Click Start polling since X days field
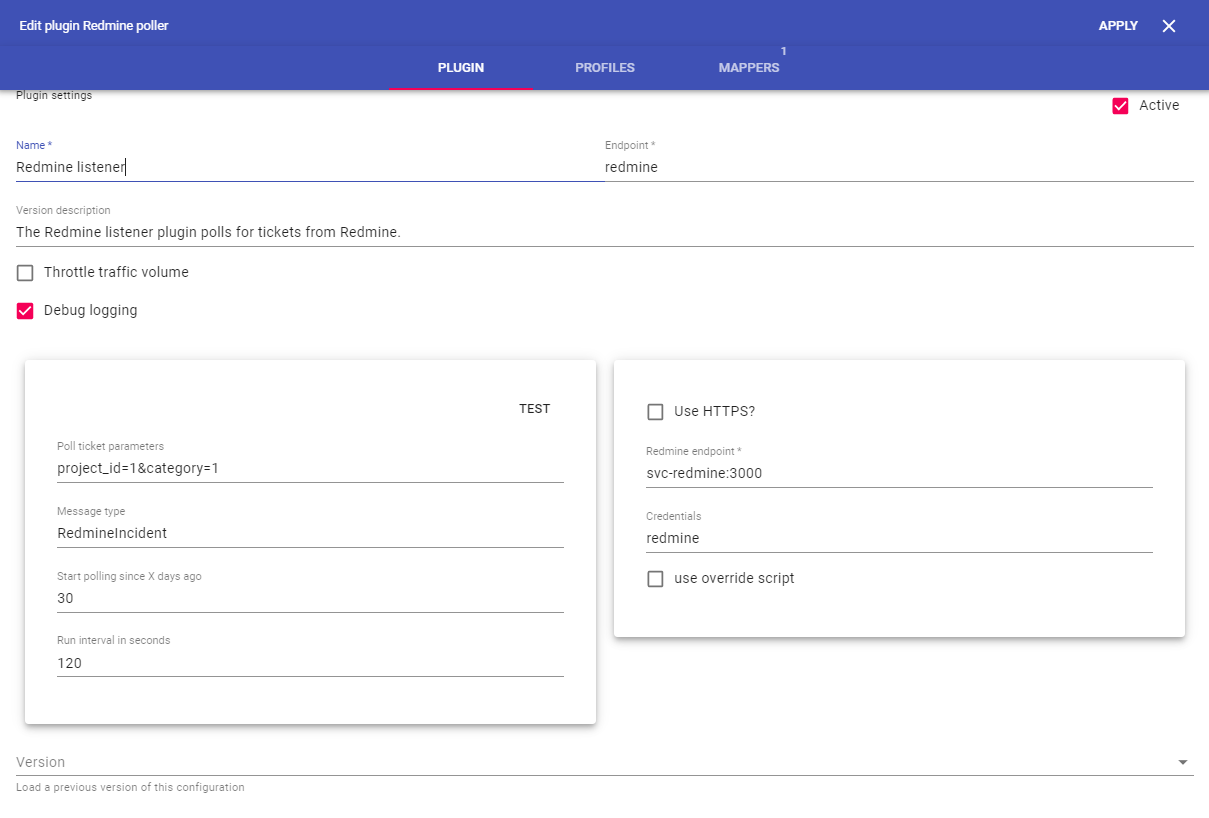 (310, 598)
